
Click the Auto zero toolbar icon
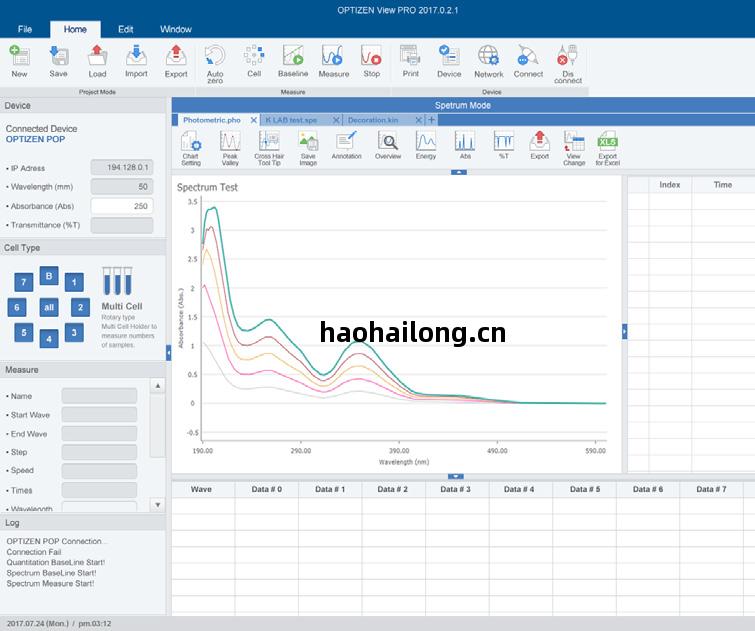point(214,61)
